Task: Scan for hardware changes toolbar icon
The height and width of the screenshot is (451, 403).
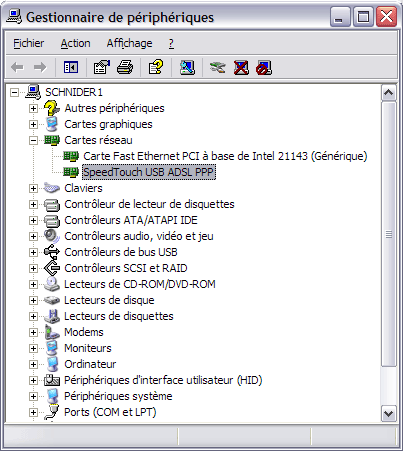Action: click(x=187, y=68)
